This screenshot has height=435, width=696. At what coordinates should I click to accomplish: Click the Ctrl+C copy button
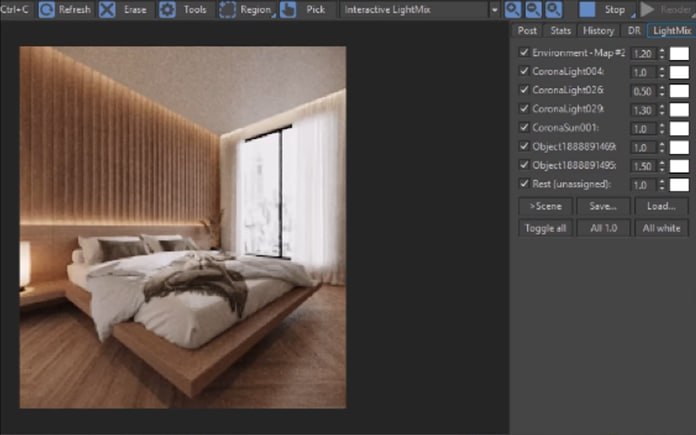(x=15, y=9)
